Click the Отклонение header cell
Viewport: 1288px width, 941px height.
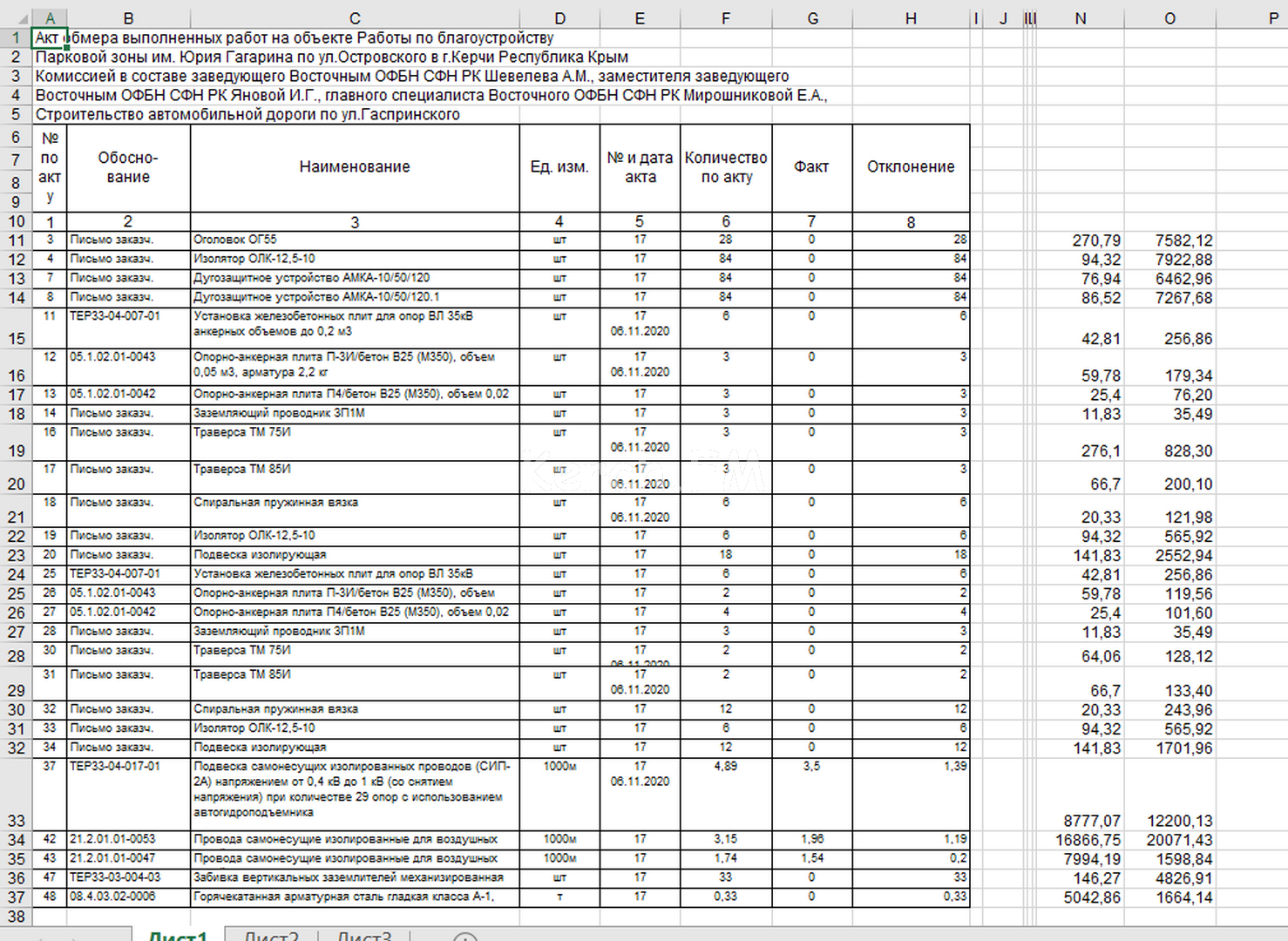coord(911,167)
